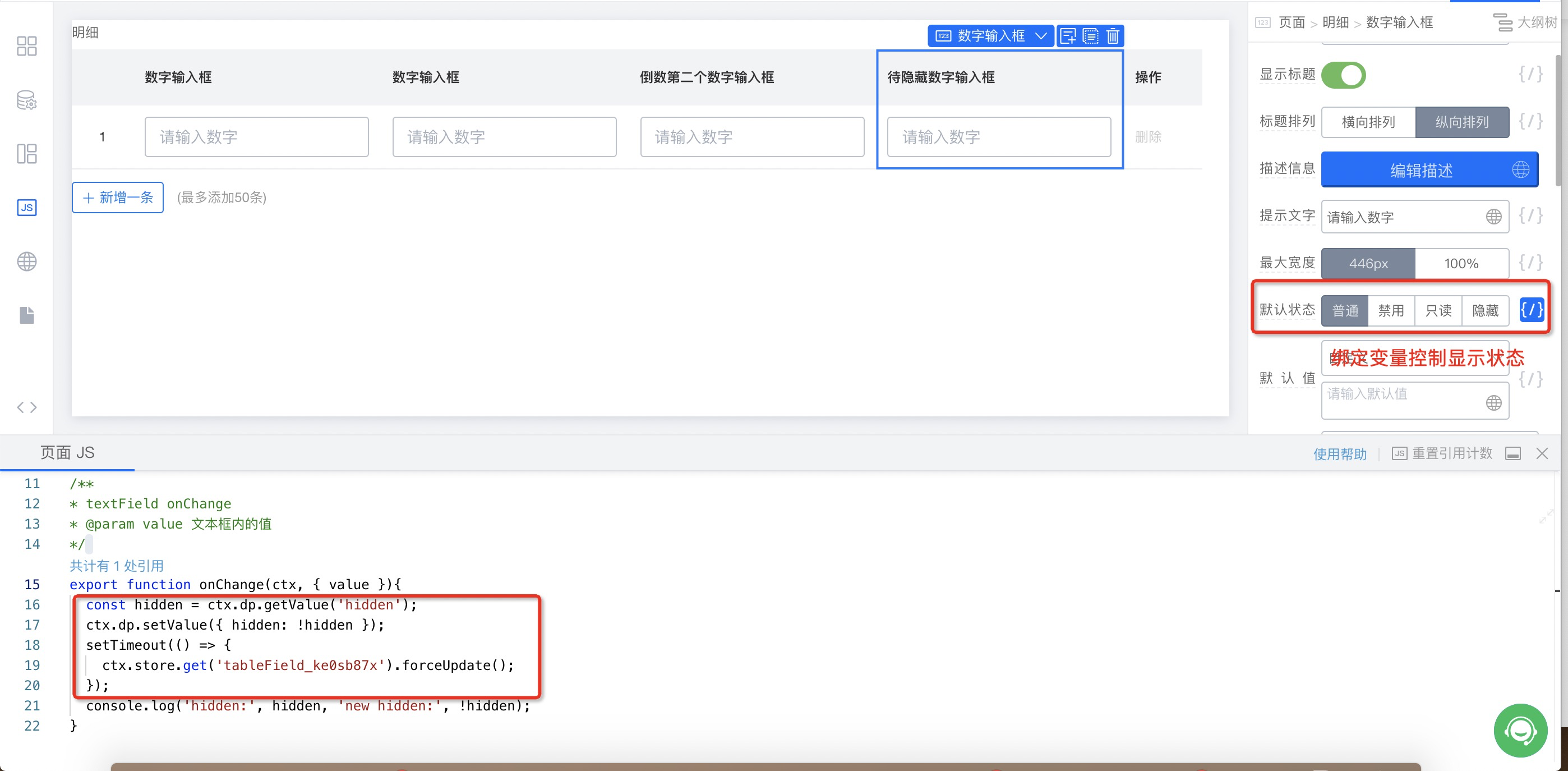Open the component library grid icon
The width and height of the screenshot is (1568, 771).
27,46
